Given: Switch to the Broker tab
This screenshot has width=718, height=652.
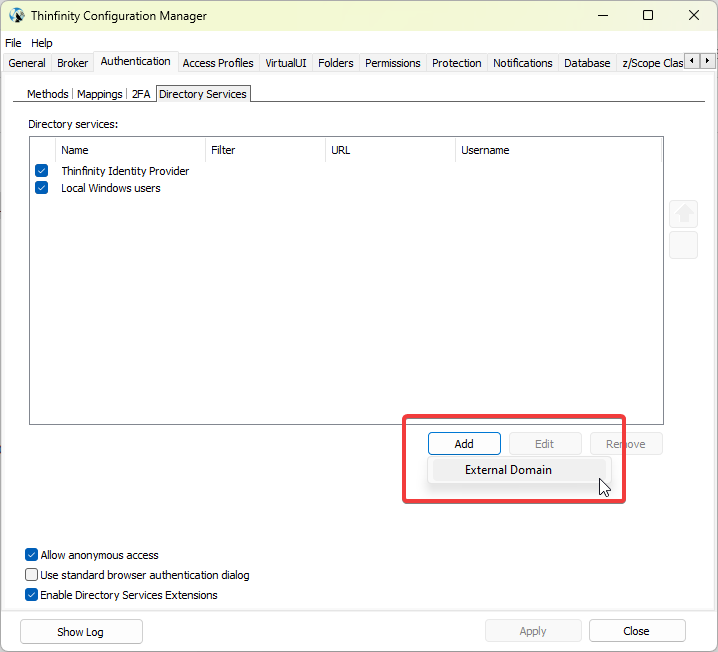Looking at the screenshot, I should point(72,63).
